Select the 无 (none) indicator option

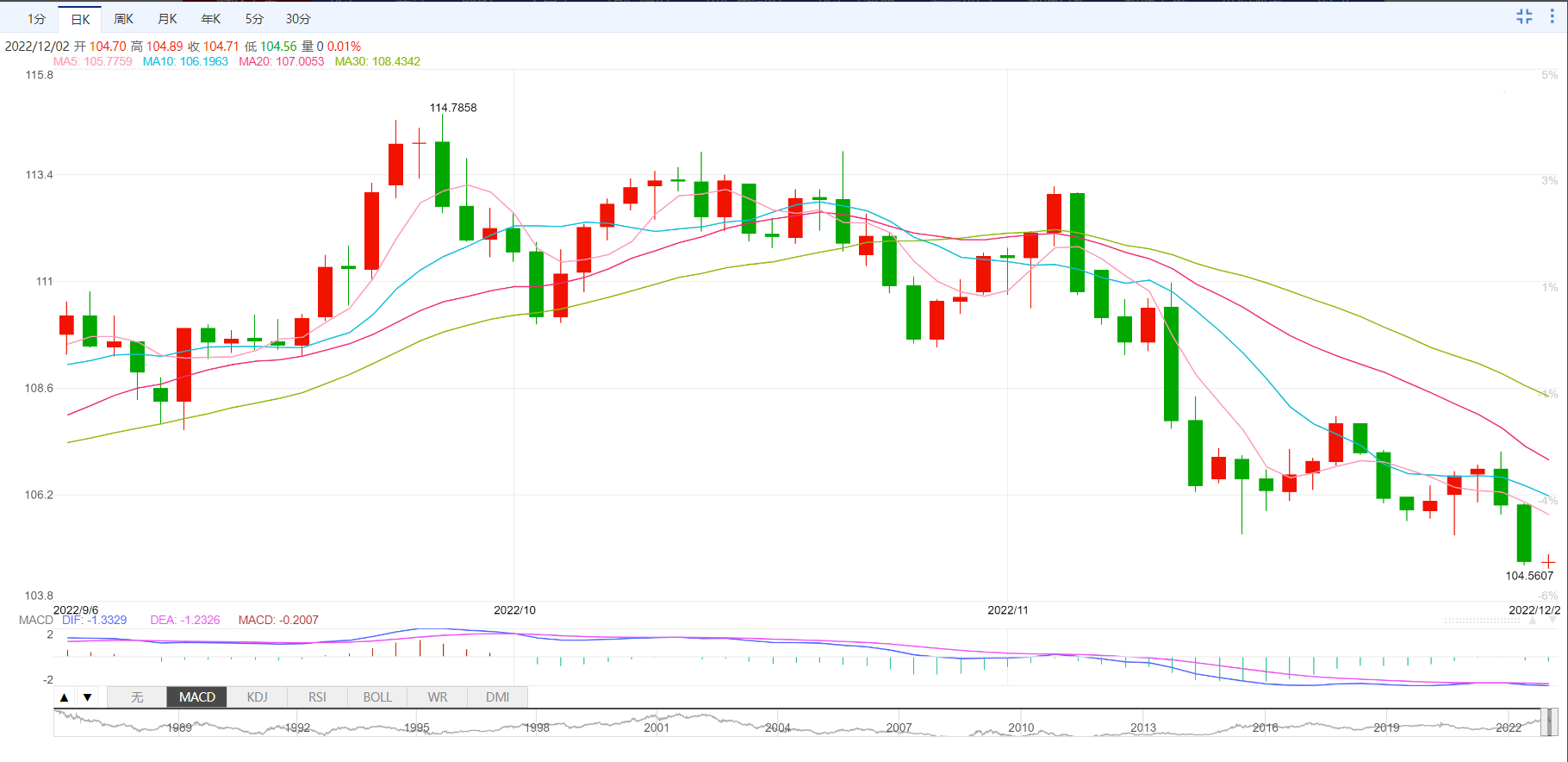137,697
